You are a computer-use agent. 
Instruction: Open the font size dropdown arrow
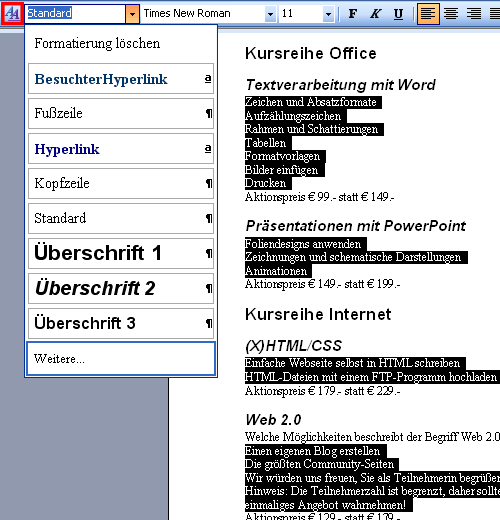coord(328,14)
